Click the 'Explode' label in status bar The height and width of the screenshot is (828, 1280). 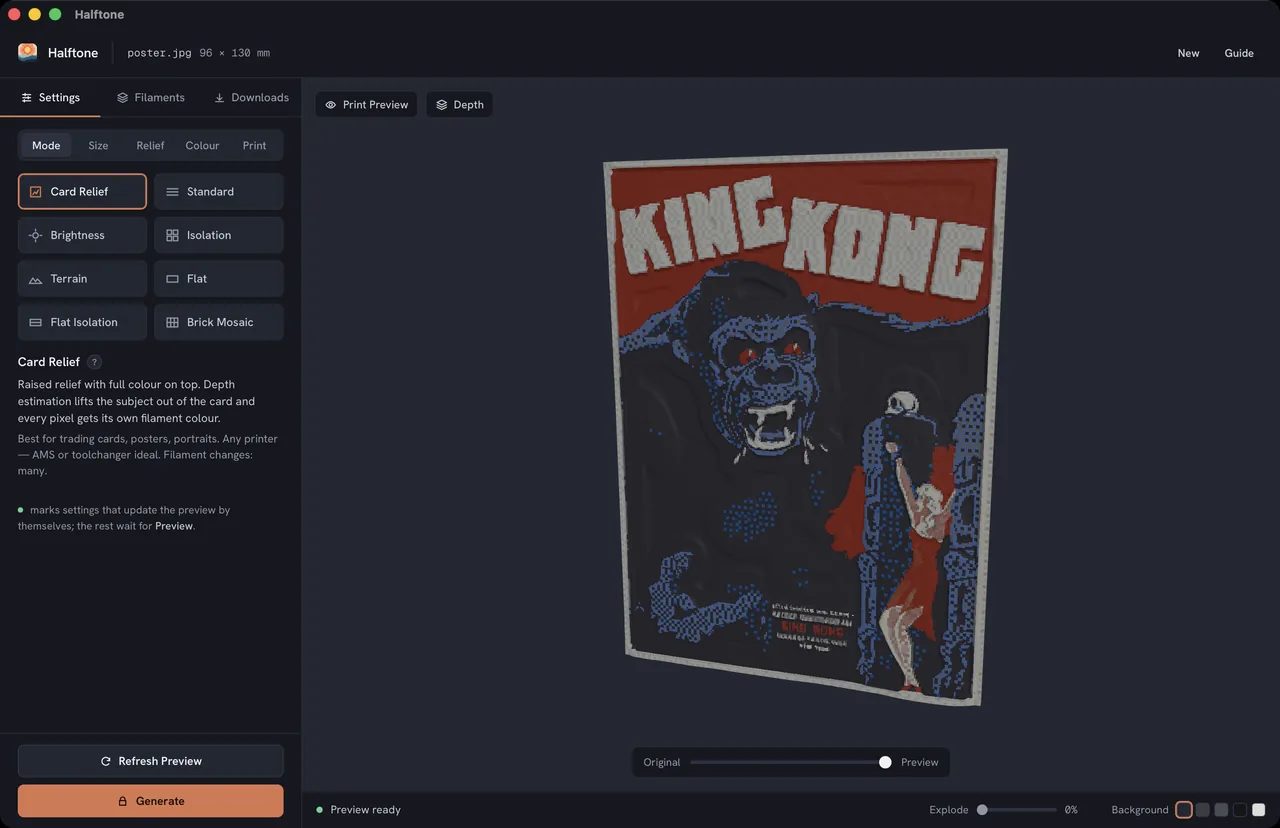pyautogui.click(x=948, y=810)
